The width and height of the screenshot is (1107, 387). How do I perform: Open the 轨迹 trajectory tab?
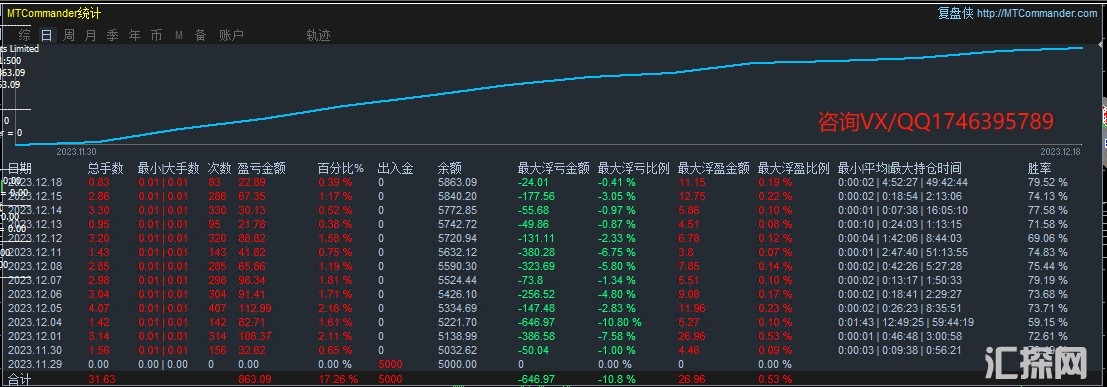click(x=318, y=35)
